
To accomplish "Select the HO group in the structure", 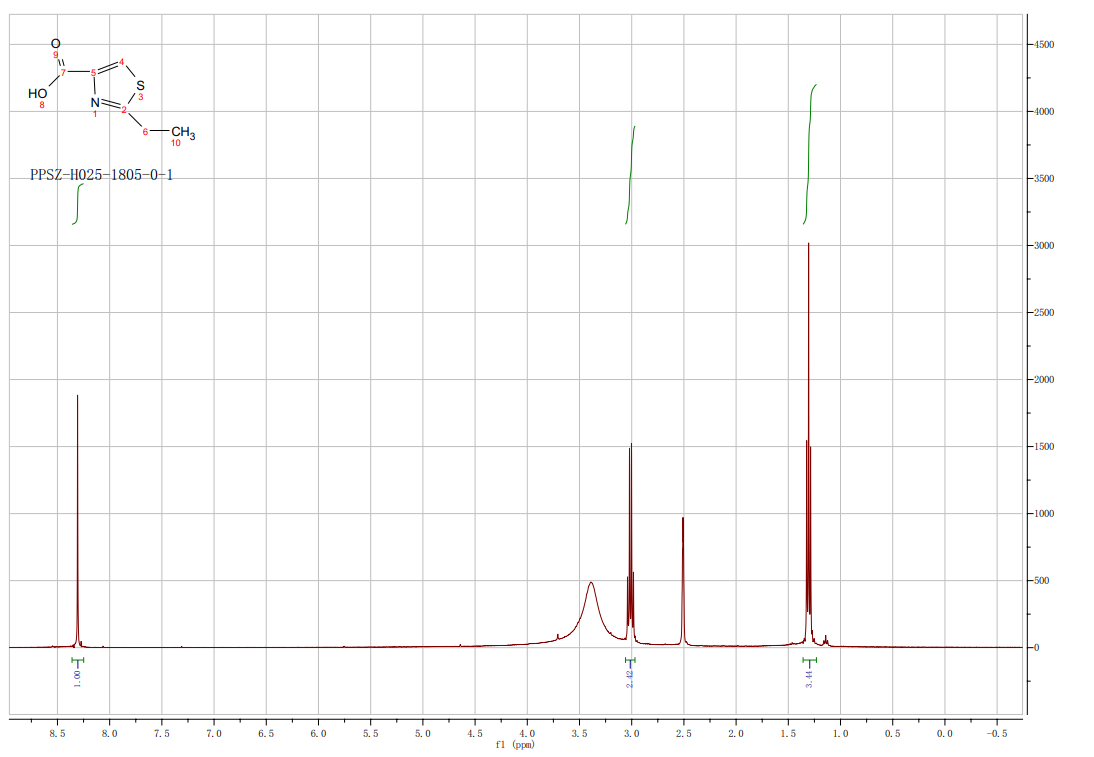I will coord(37,93).
